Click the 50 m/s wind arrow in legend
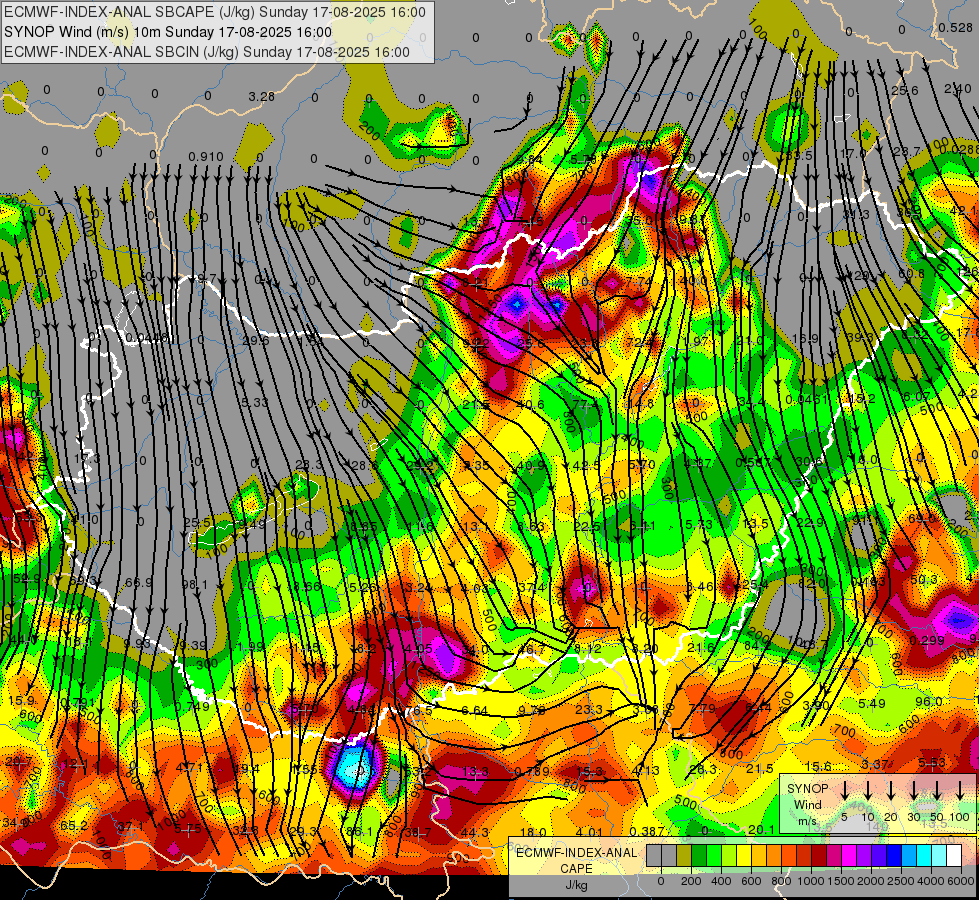The width and height of the screenshot is (979, 900). point(937,791)
